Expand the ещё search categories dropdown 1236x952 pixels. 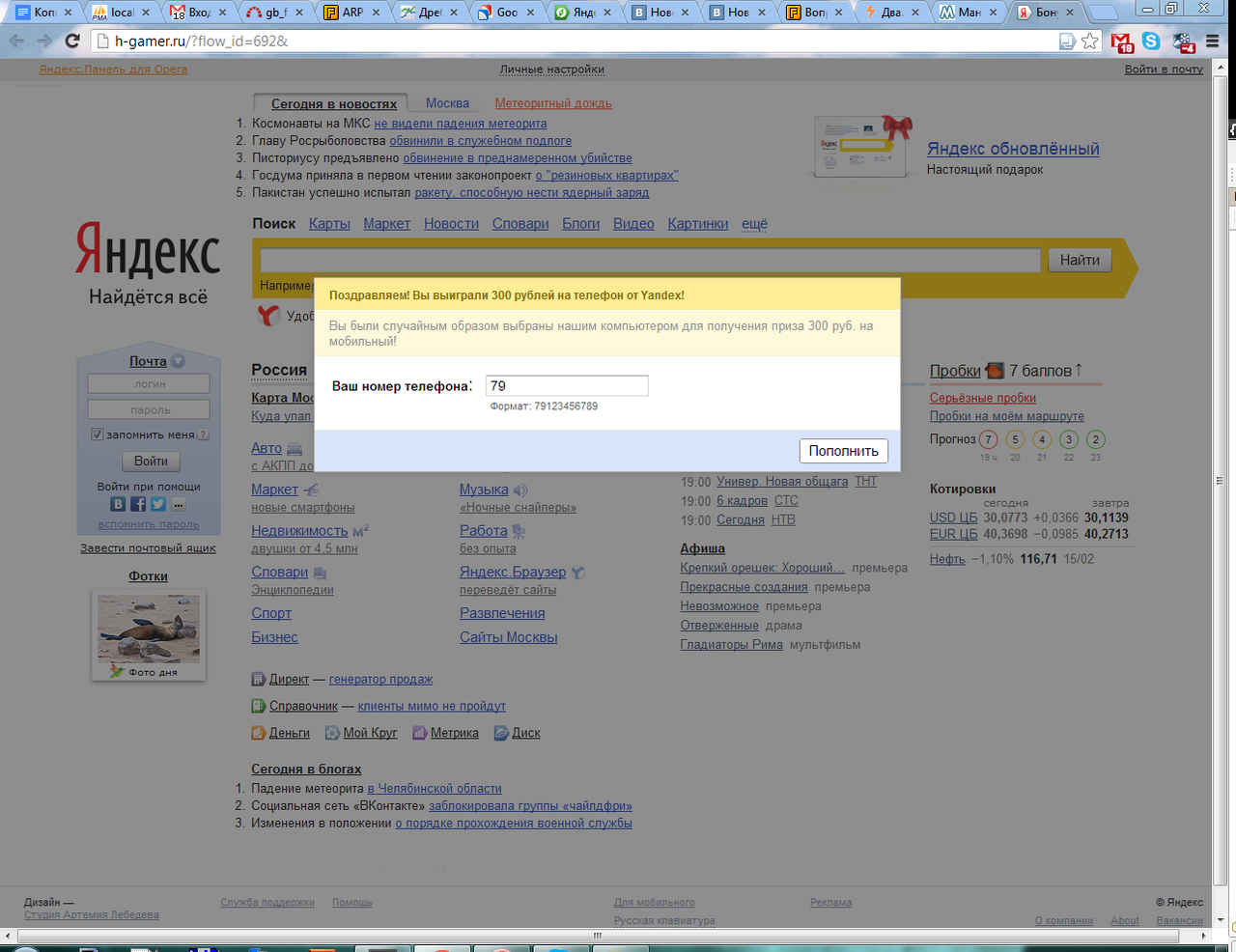[754, 224]
